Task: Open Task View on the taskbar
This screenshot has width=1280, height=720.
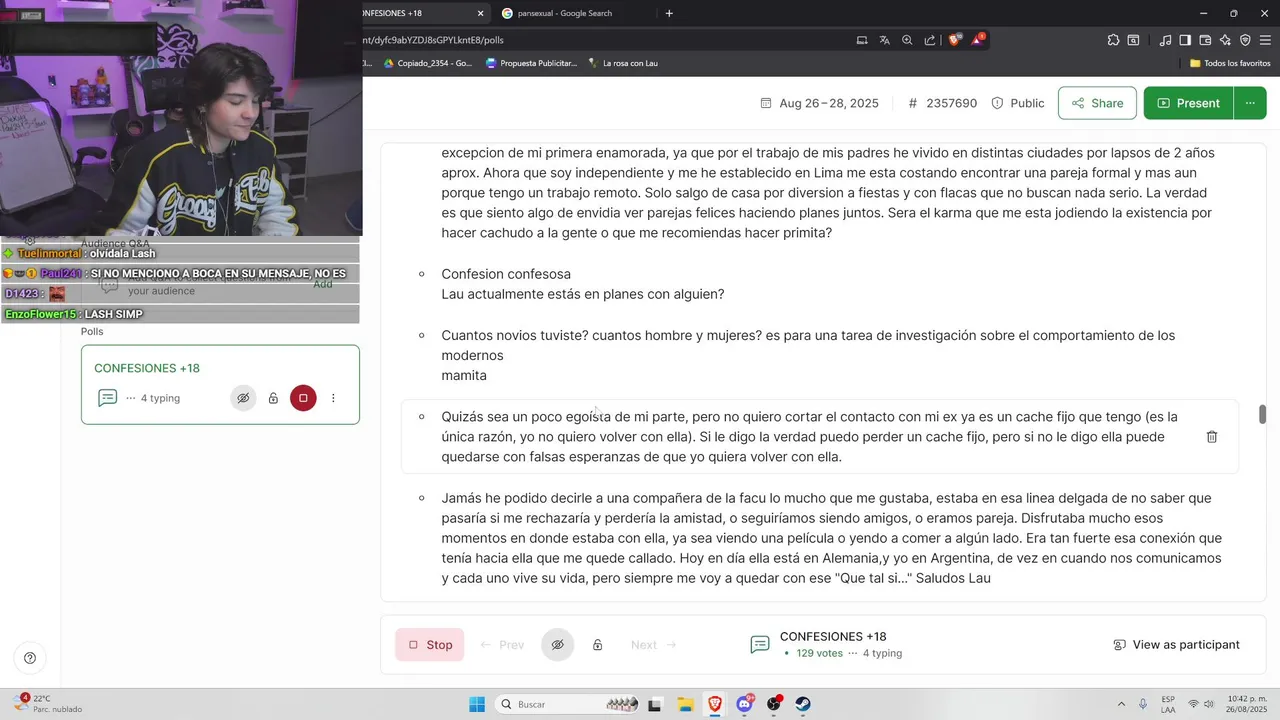Action: coord(655,704)
